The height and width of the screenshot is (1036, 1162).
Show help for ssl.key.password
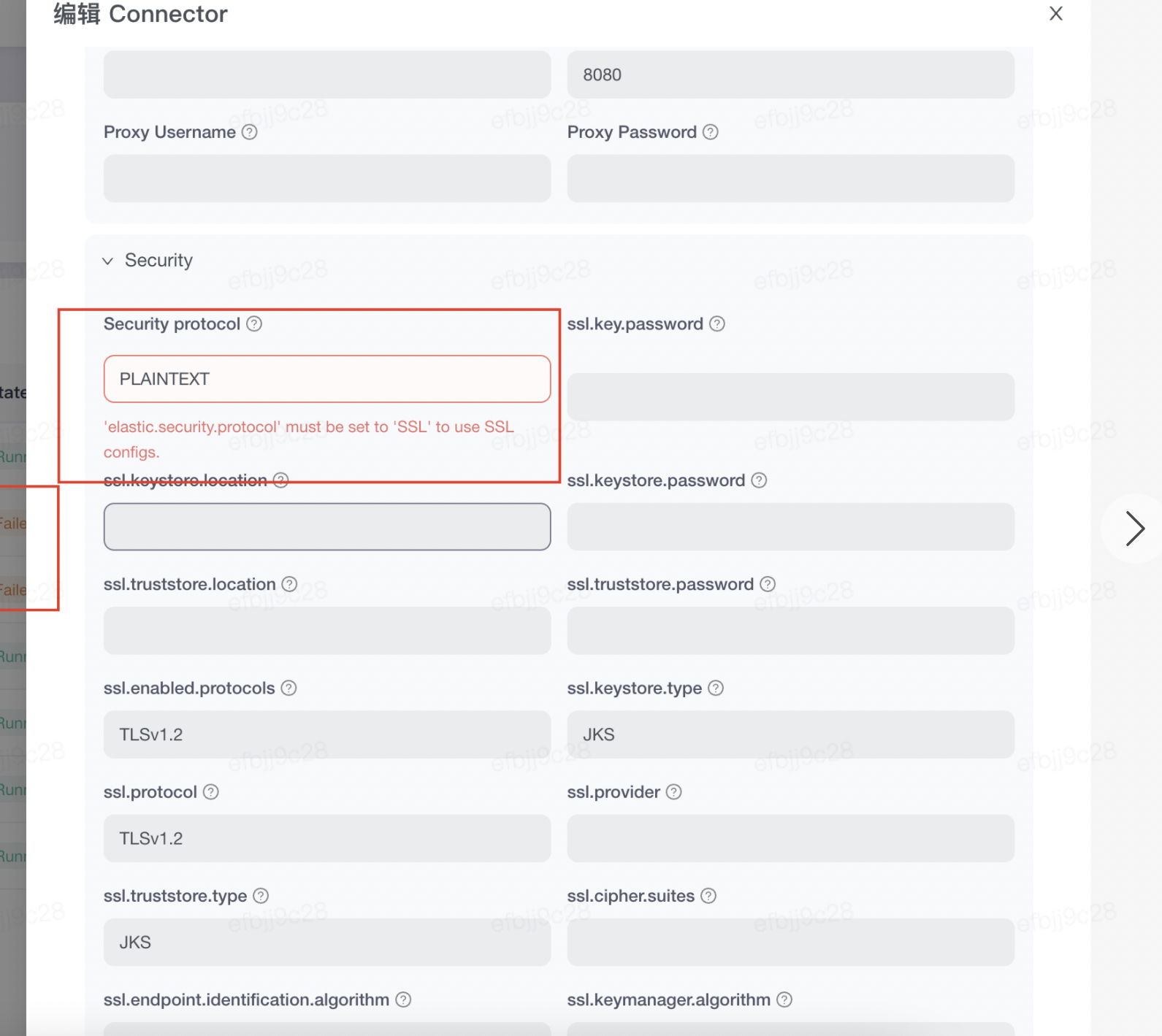point(717,323)
